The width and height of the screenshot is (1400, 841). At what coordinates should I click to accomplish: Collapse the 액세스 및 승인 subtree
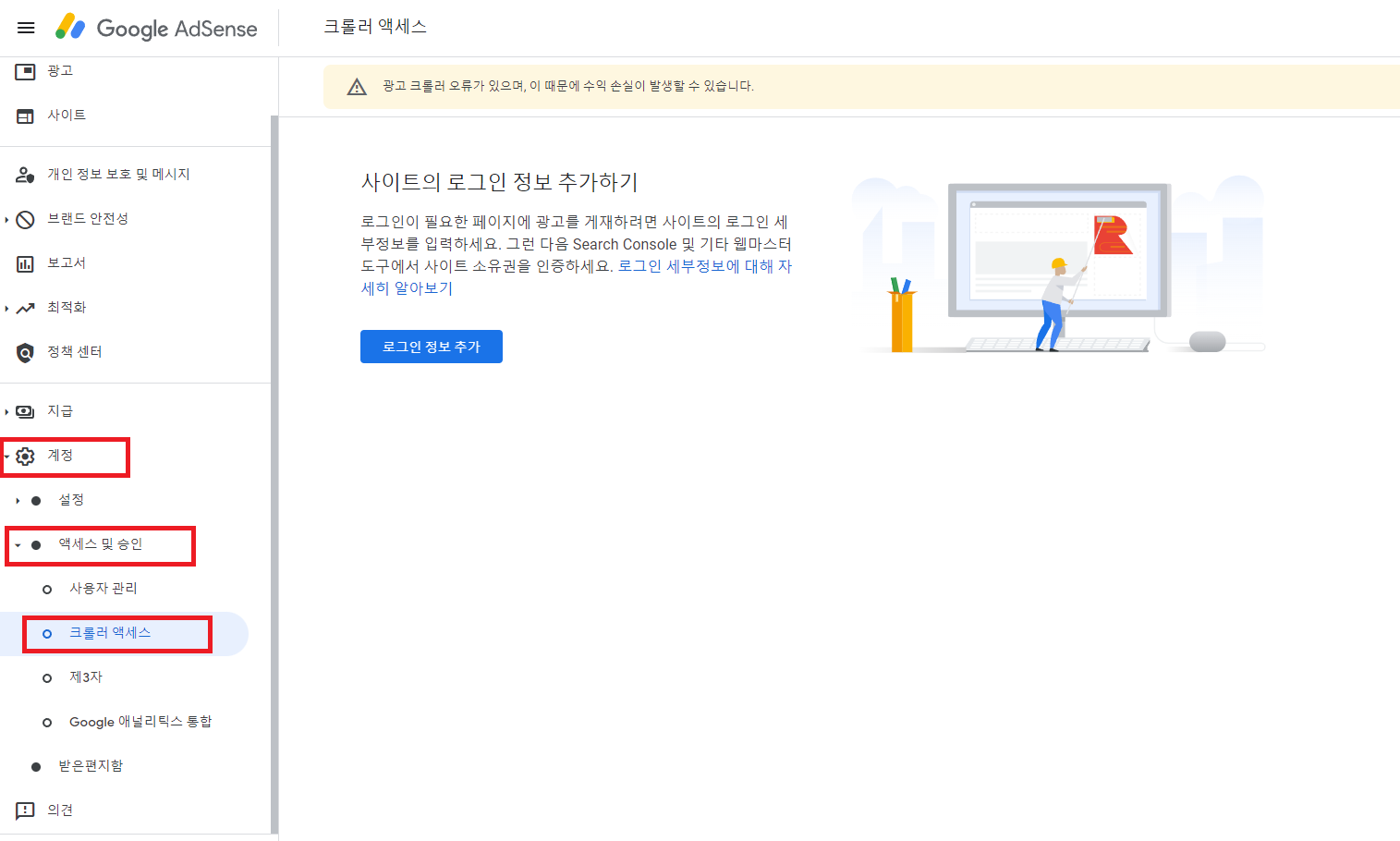(x=16, y=546)
